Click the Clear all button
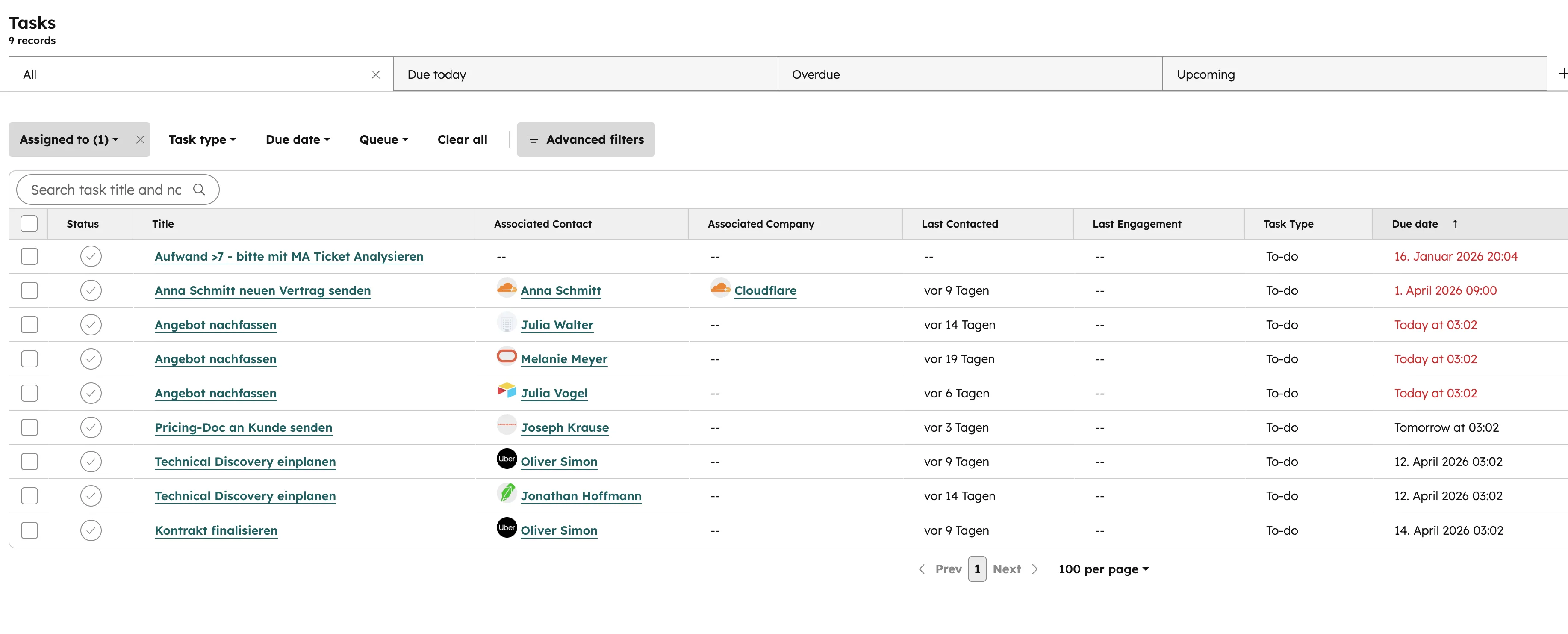 click(462, 139)
